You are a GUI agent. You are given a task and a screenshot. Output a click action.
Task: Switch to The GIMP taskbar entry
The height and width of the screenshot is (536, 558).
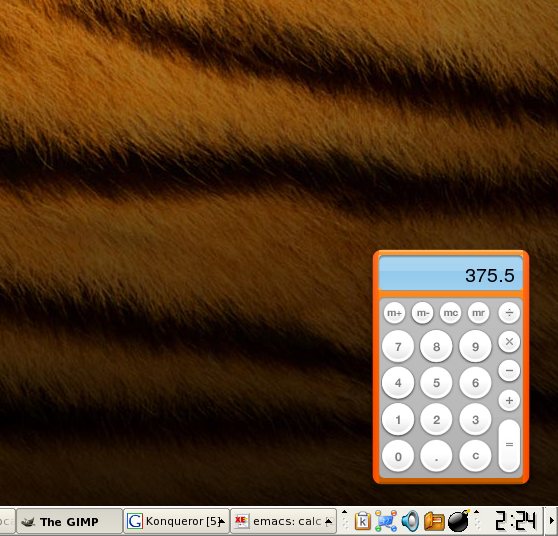click(70, 522)
